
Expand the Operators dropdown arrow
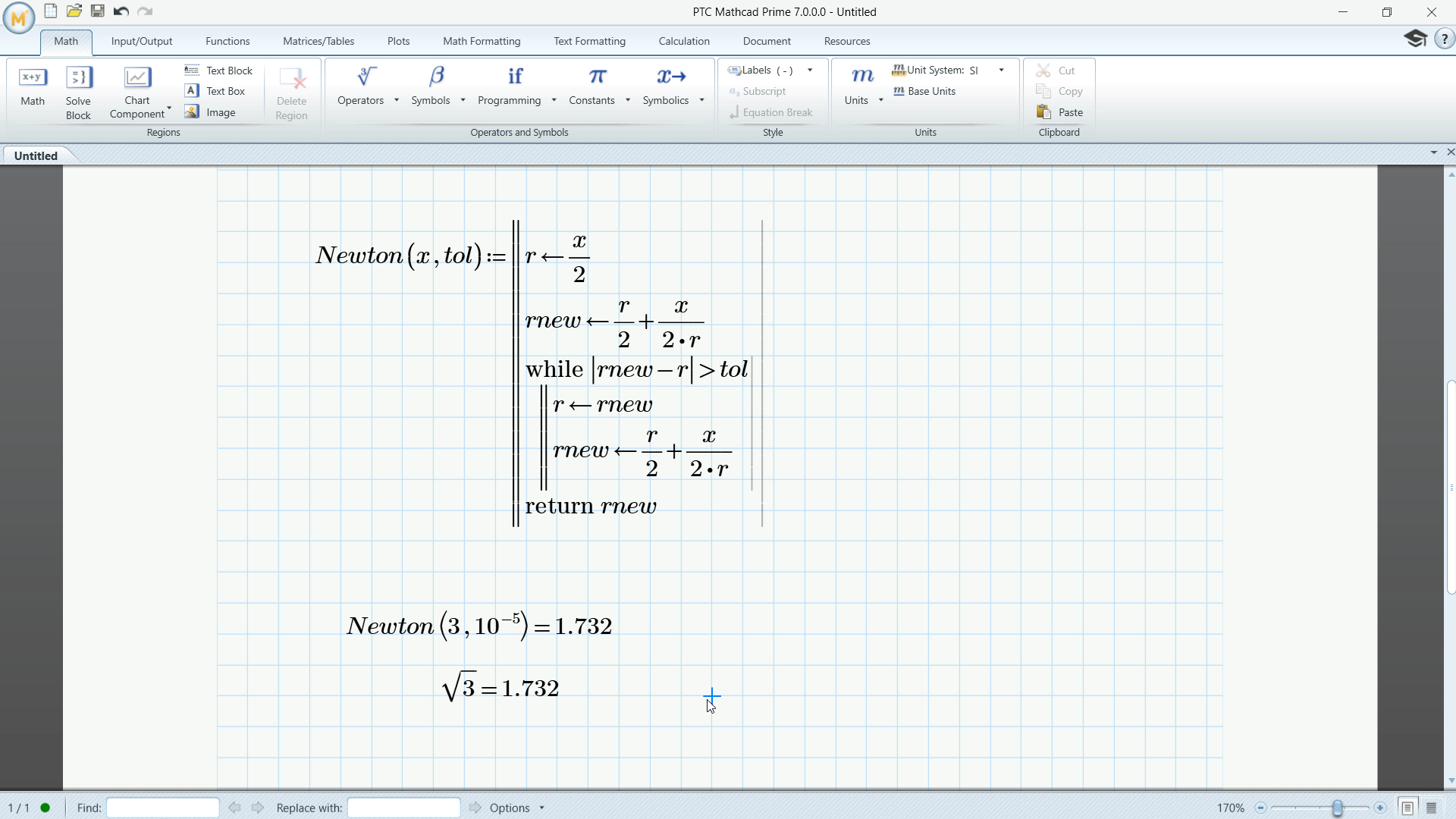[397, 100]
